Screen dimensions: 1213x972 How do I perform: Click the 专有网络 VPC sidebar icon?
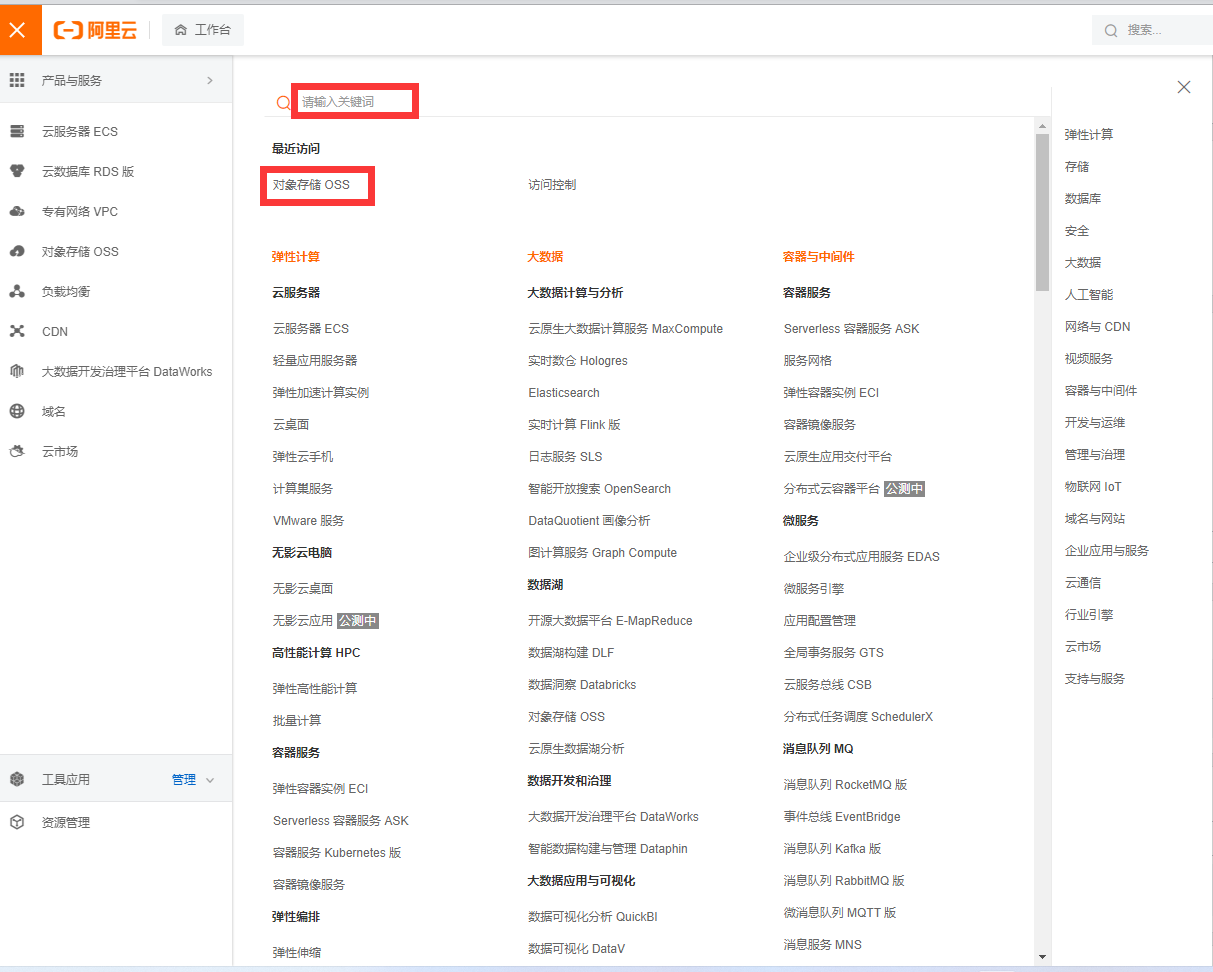pos(17,211)
